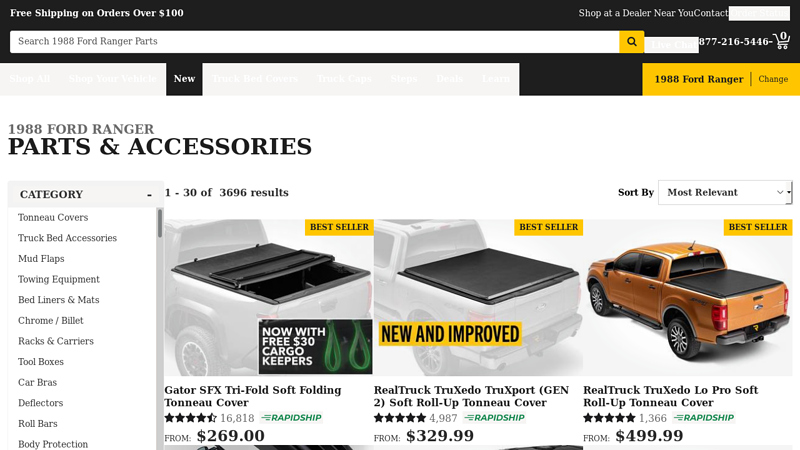Image resolution: width=800 pixels, height=450 pixels.
Task: Change the 1988 Ford Ranger vehicle
Action: click(x=773, y=79)
